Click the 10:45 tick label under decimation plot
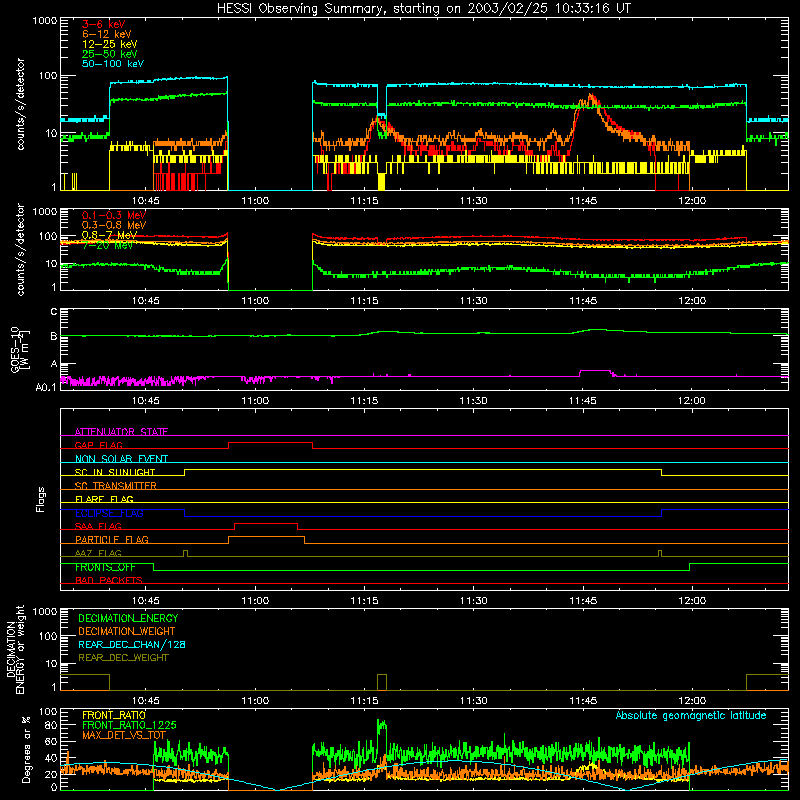Image resolution: width=800 pixels, height=800 pixels. [145, 701]
